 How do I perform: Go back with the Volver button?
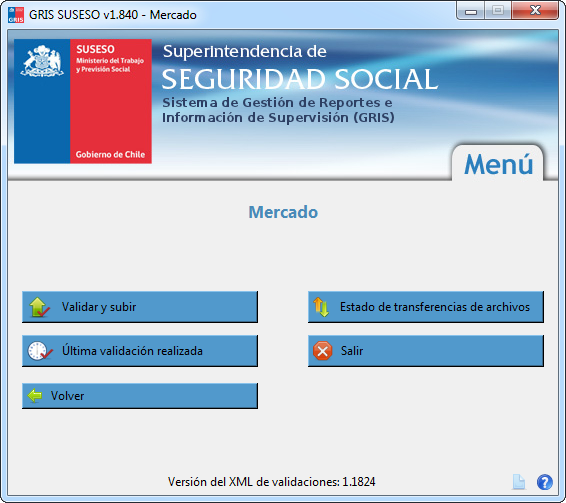click(x=140, y=396)
